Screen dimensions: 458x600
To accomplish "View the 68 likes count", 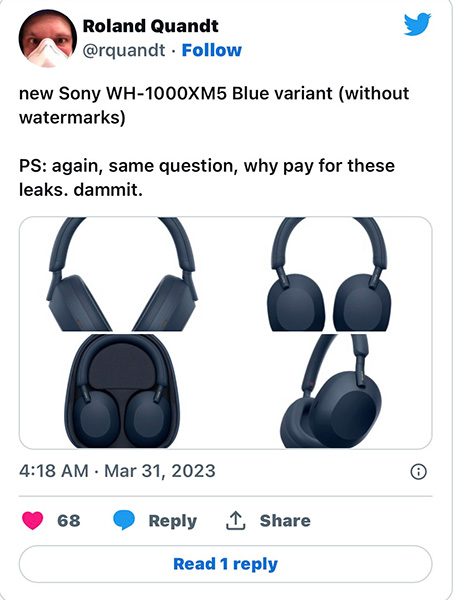I will coord(69,521).
